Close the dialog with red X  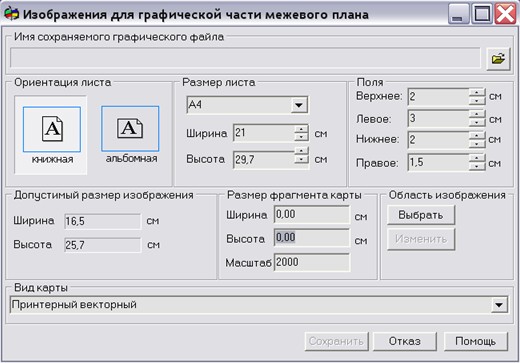coord(505,14)
